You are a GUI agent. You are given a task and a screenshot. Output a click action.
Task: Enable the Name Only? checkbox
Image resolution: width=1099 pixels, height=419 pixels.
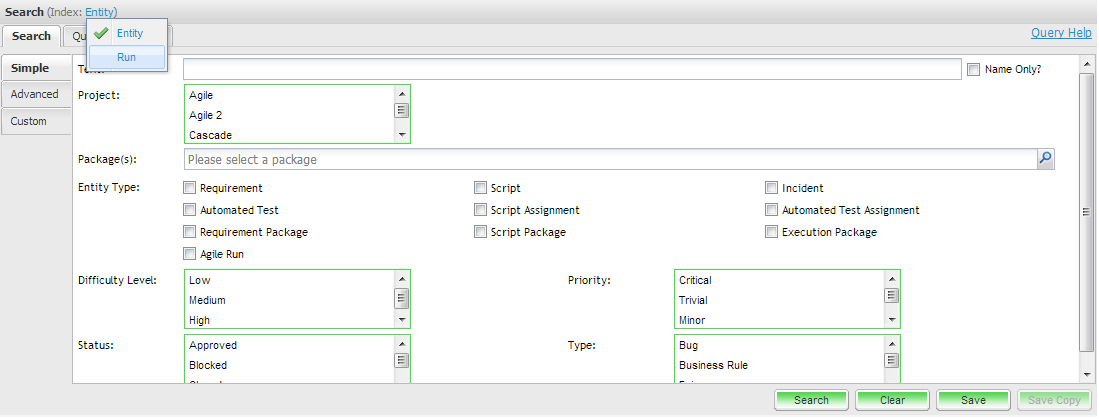coord(974,70)
